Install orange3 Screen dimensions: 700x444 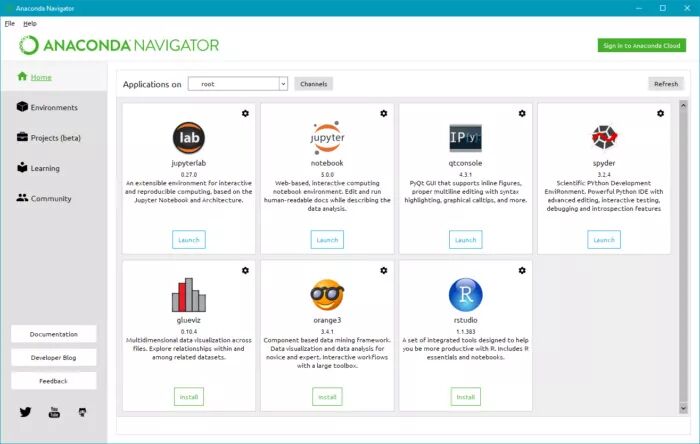pos(327,397)
